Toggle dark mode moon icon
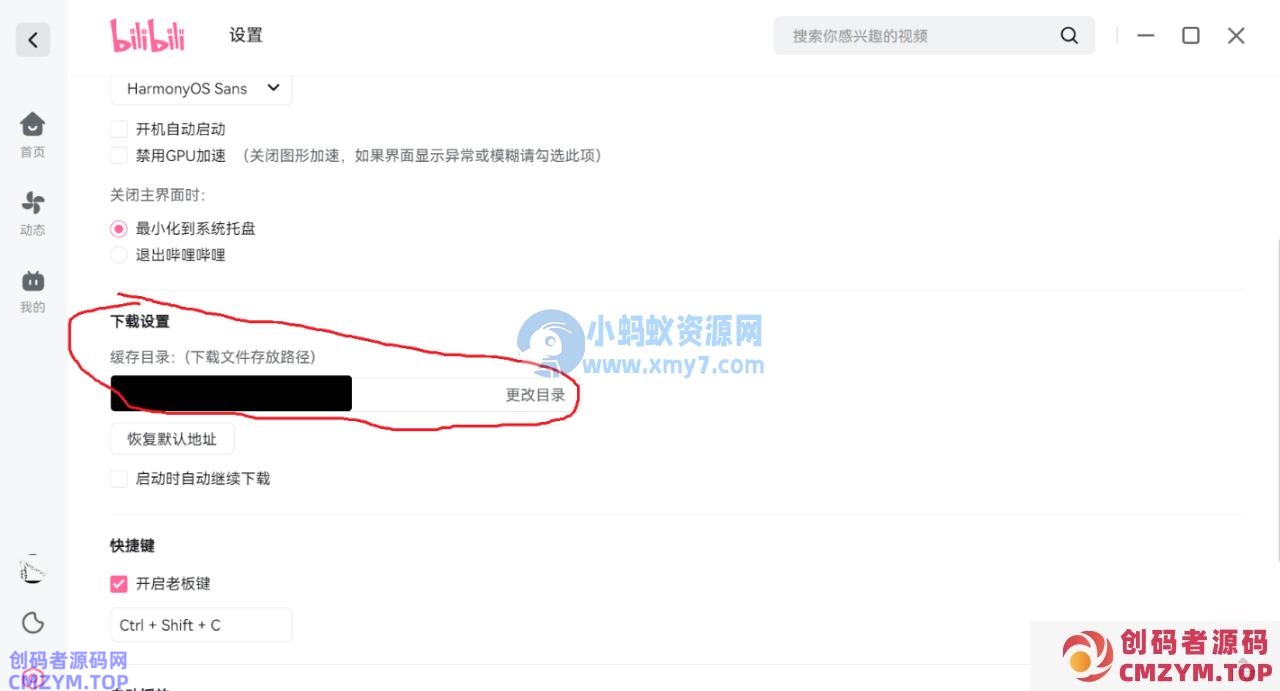The height and width of the screenshot is (691, 1280). [33, 623]
